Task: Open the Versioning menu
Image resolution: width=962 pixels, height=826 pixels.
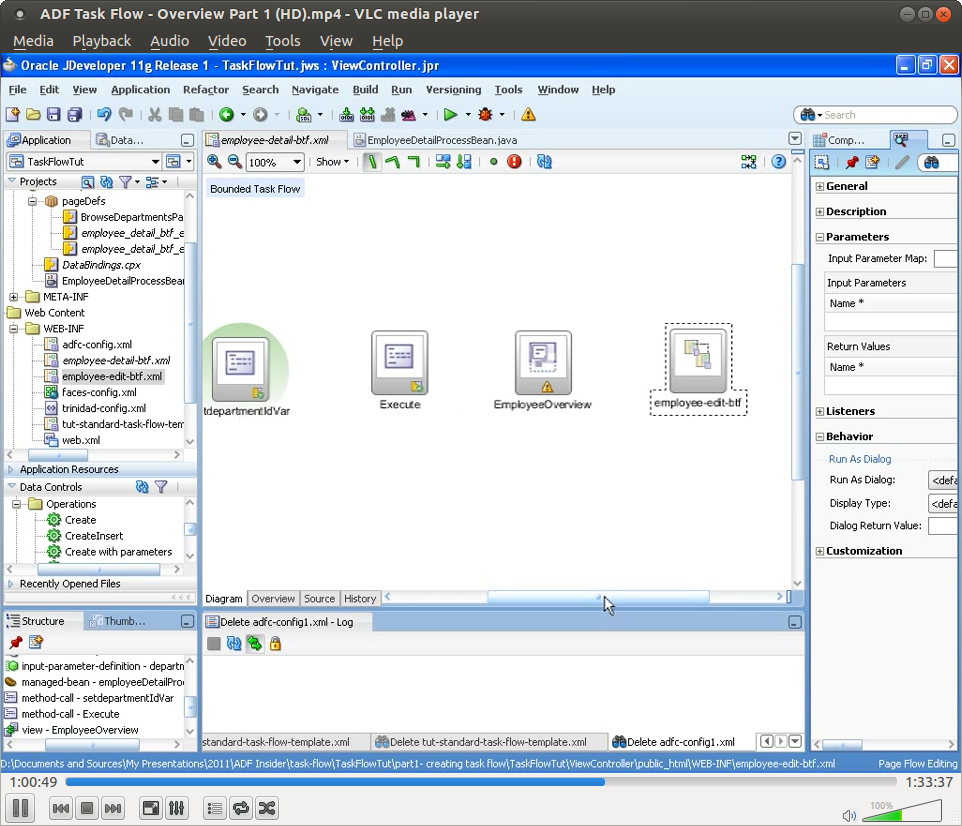Action: (x=453, y=89)
